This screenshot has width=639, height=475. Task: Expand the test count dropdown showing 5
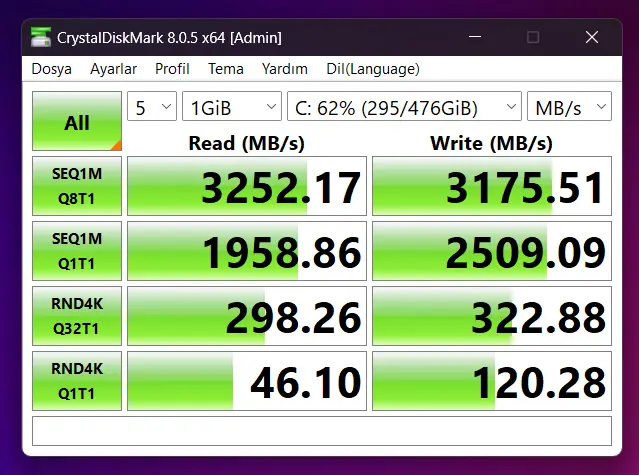pyautogui.click(x=152, y=106)
